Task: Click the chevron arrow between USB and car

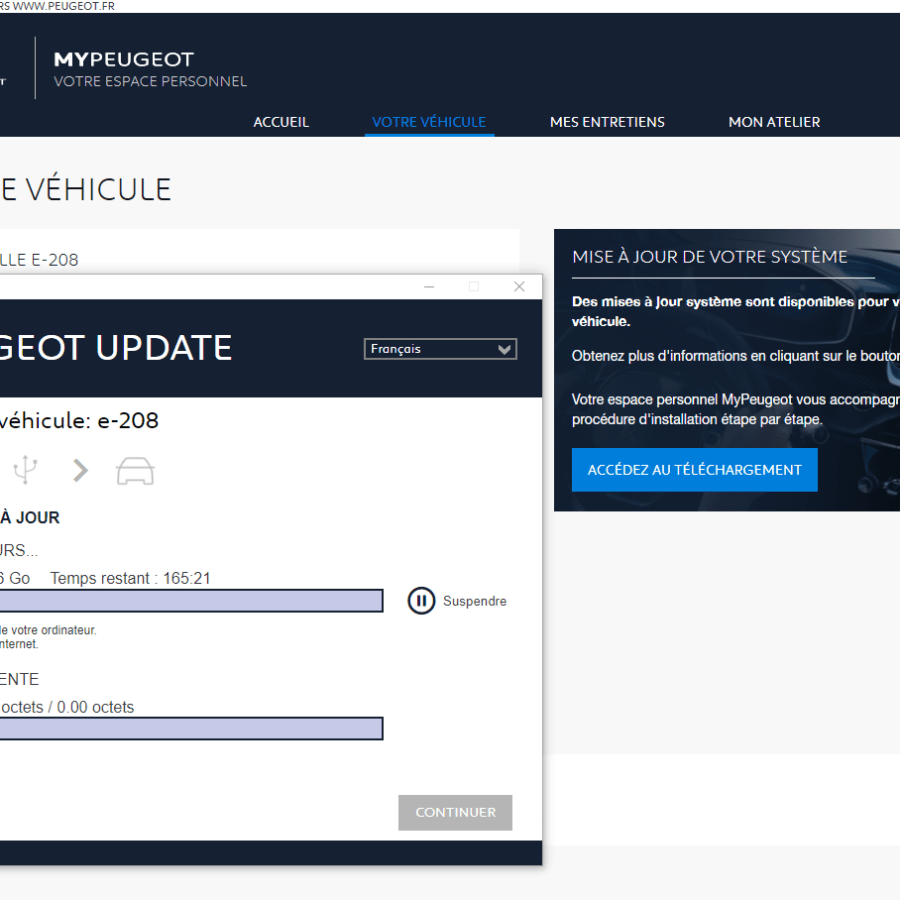Action: pos(80,471)
